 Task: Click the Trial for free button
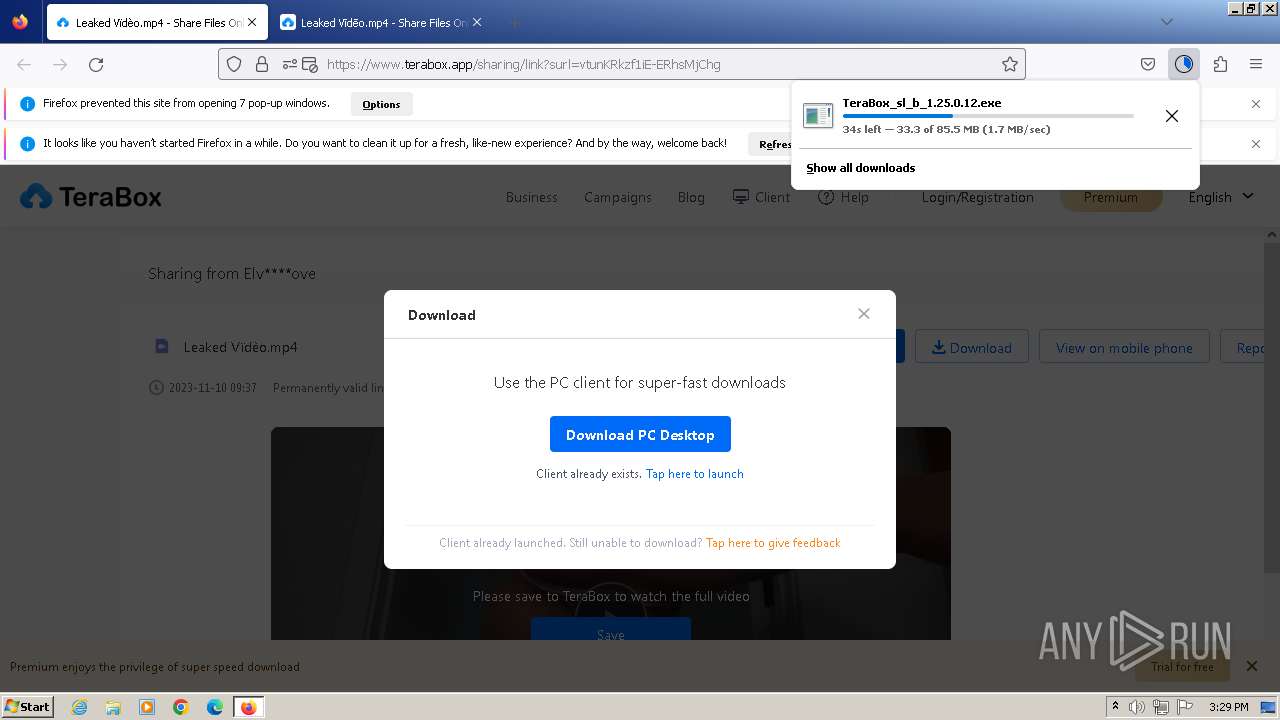pos(1182,666)
